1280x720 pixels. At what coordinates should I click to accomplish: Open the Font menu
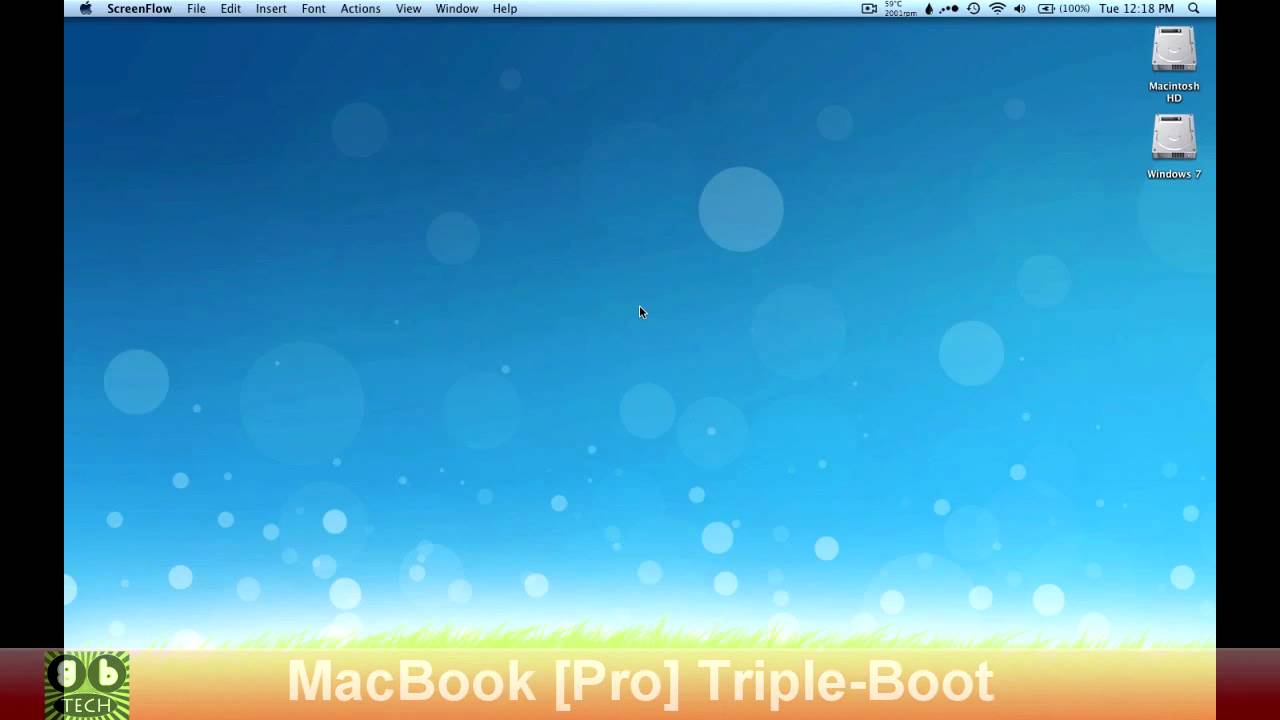(x=313, y=9)
